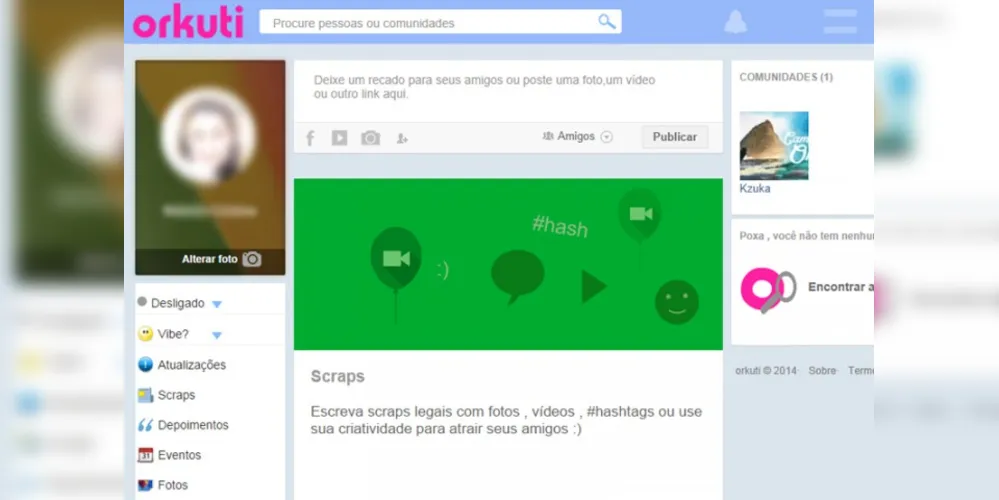Click the quotation marks icon for Depoimentos
The height and width of the screenshot is (500, 999).
pos(145,425)
